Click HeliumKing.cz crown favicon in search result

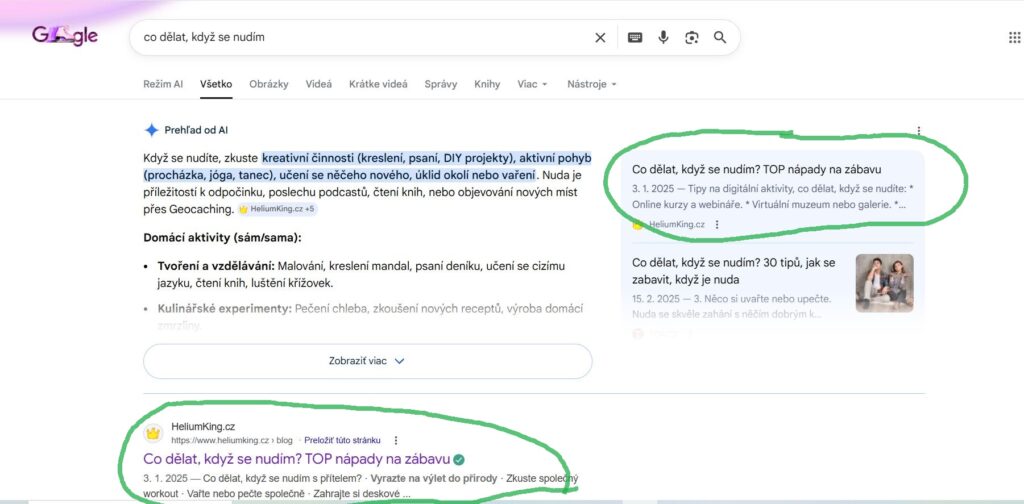point(153,433)
